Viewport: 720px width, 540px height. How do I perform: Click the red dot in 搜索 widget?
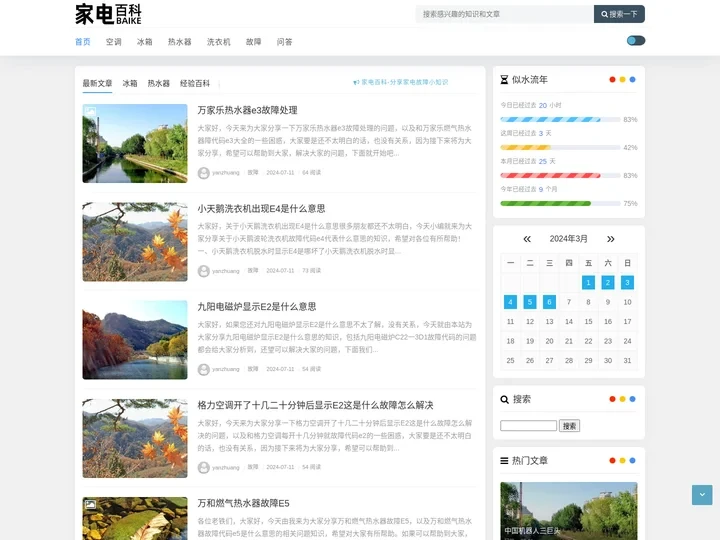tap(612, 399)
